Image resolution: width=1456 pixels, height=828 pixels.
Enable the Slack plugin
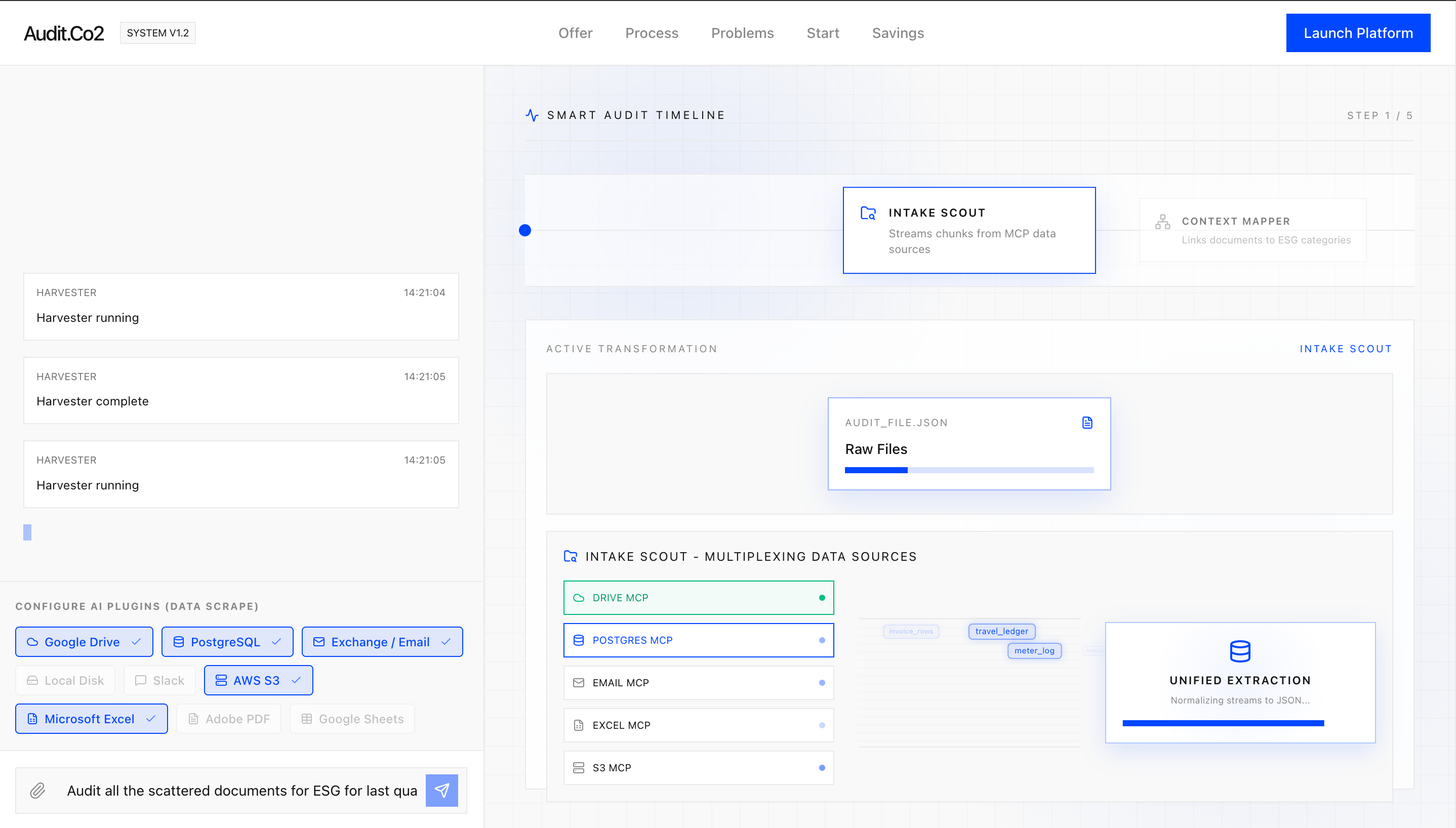(x=160, y=680)
